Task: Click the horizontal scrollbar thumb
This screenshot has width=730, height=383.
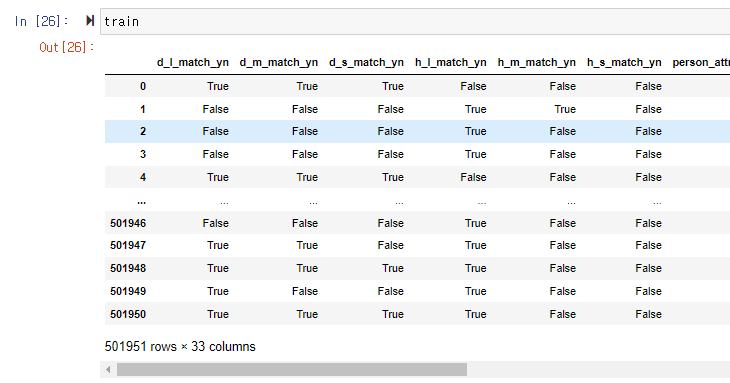Action: 292,370
